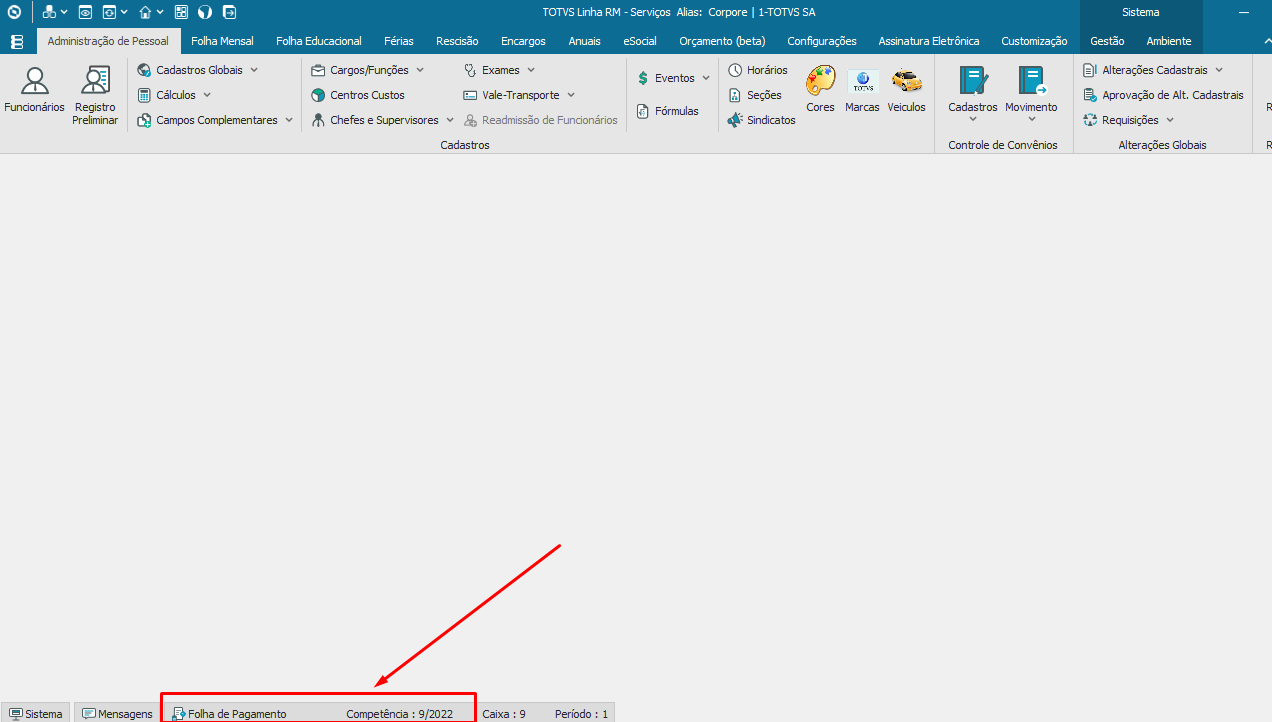1272x722 pixels.
Task: Open Aprovação de Alt. Cadastrais
Action: (x=1164, y=95)
